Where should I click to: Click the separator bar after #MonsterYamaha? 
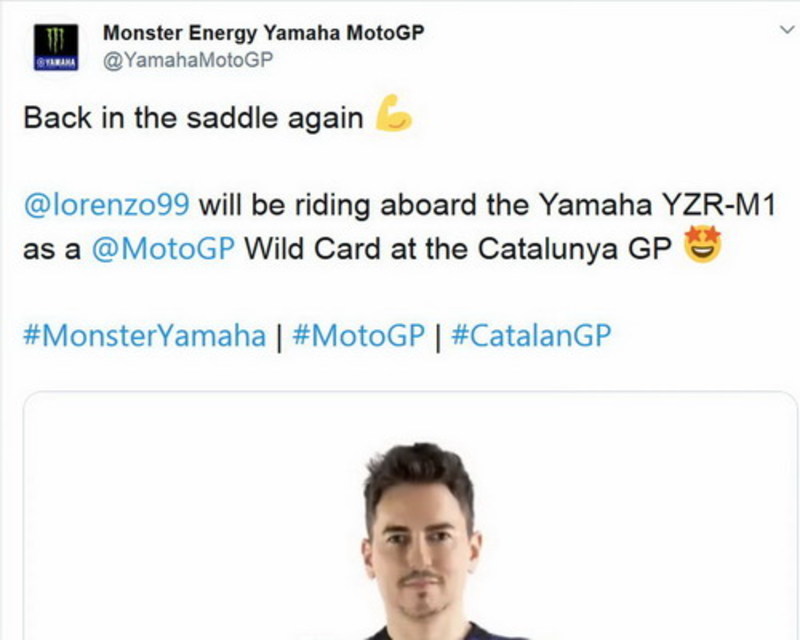pos(279,337)
